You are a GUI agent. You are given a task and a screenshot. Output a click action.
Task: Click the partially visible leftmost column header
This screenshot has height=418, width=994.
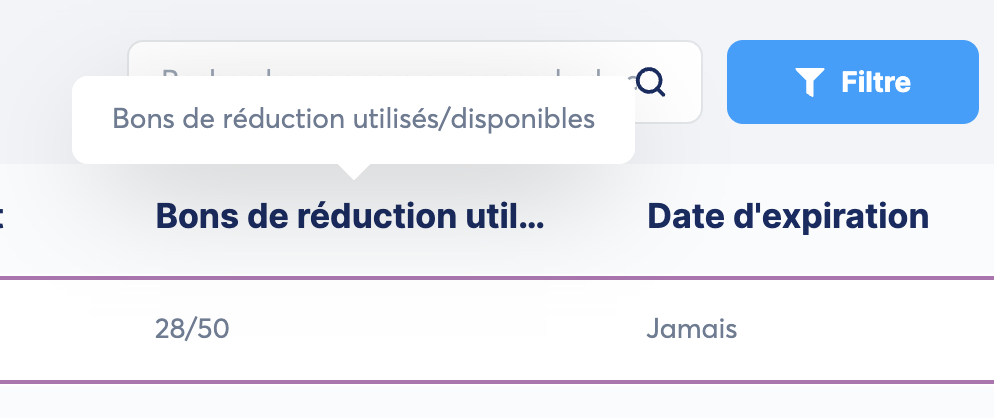[3, 216]
